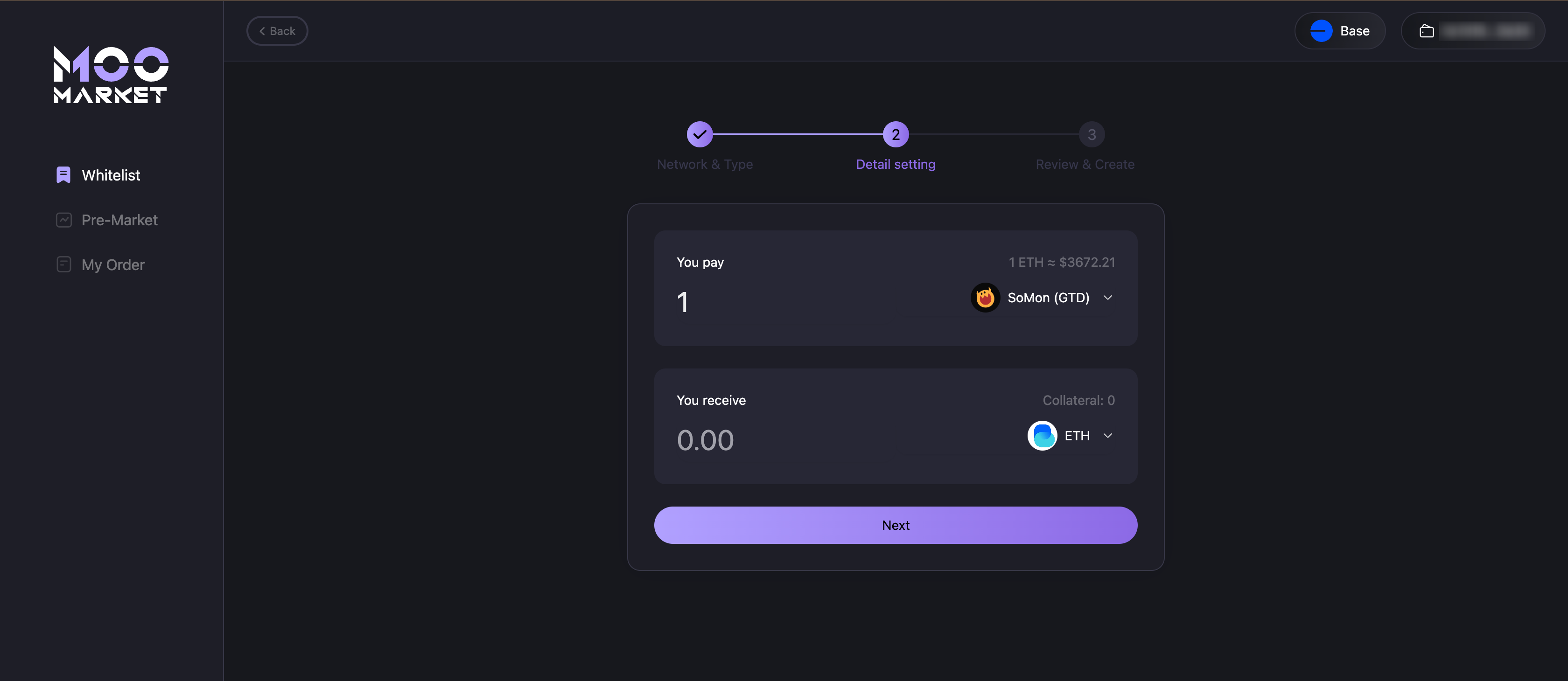Click the blue Base network icon

(1321, 31)
